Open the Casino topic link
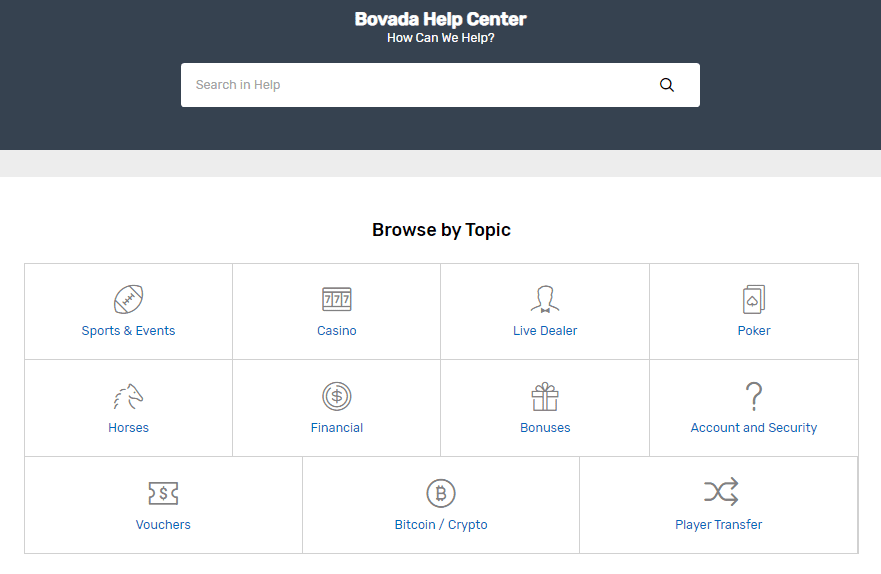Viewport: 881px width, 574px height. [337, 331]
